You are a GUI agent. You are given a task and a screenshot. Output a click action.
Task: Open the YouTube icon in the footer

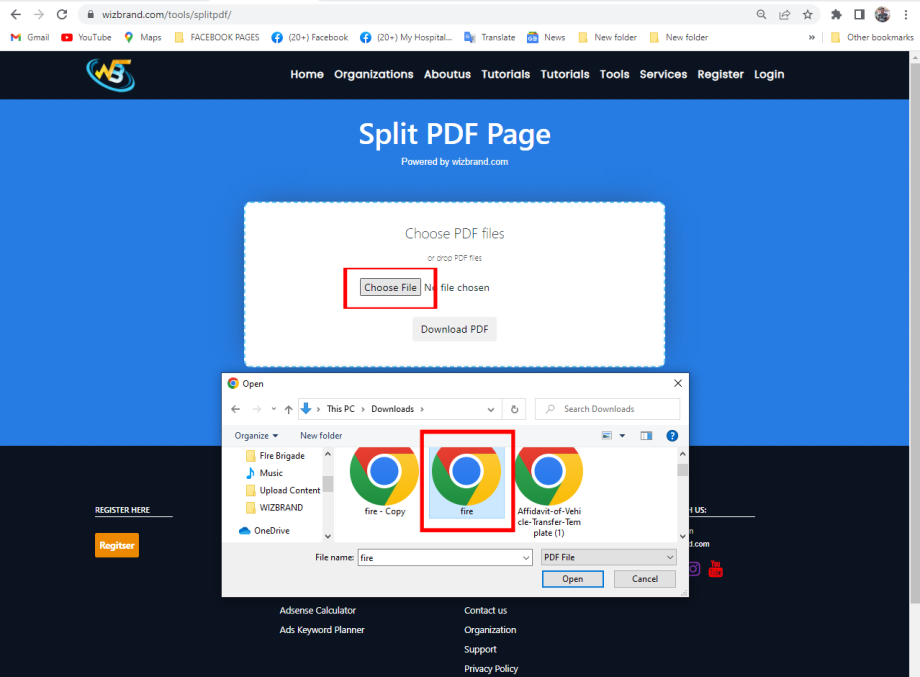[x=716, y=567]
